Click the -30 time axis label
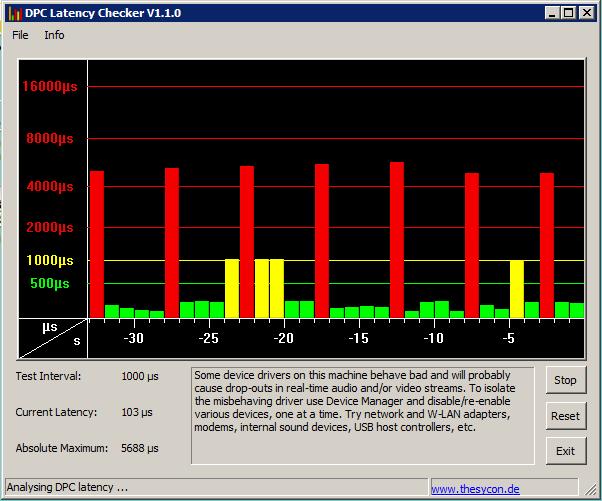Viewport: 602px width, 501px height. point(133,338)
